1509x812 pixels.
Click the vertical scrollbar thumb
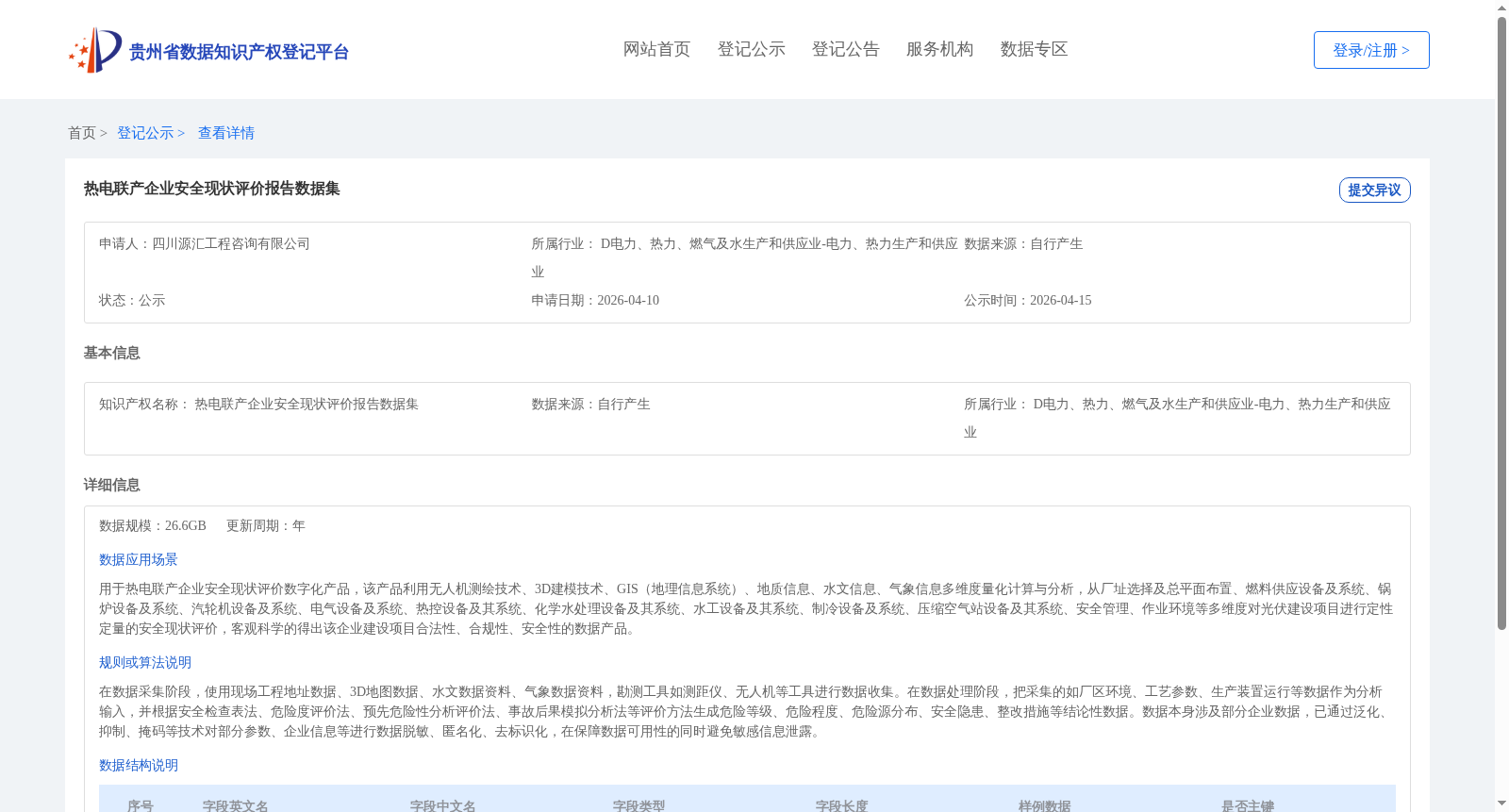[x=1501, y=323]
